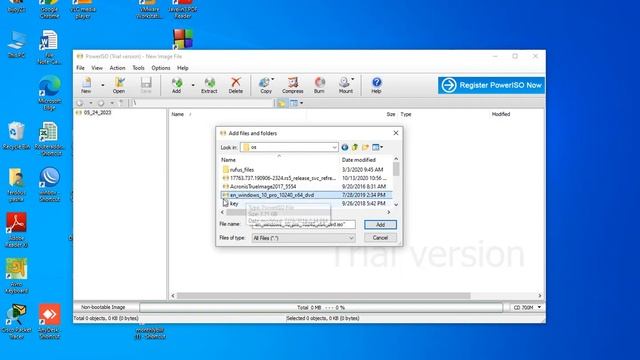Image resolution: width=640 pixels, height=360 pixels.
Task: Sort by the Name column in main list
Action: (177, 114)
